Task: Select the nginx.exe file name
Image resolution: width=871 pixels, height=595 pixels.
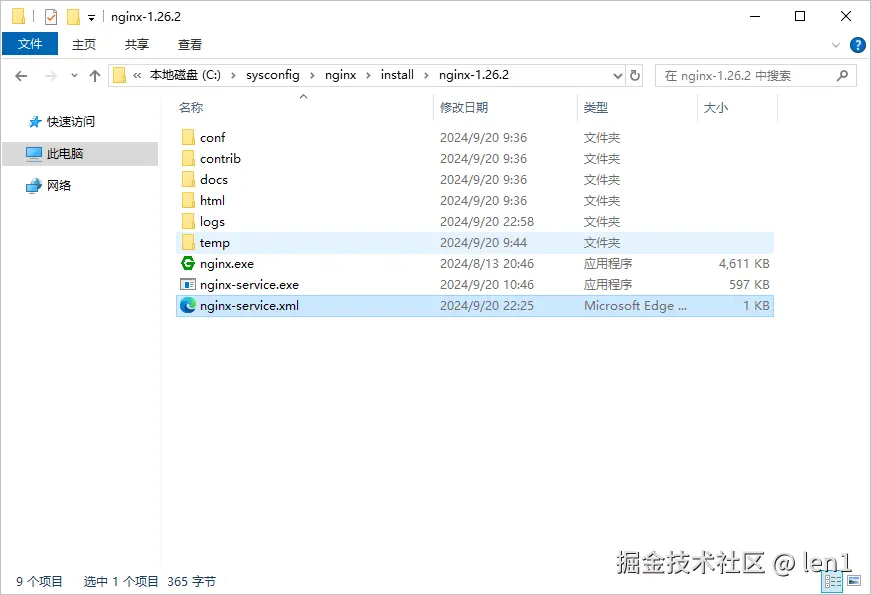Action: point(227,263)
